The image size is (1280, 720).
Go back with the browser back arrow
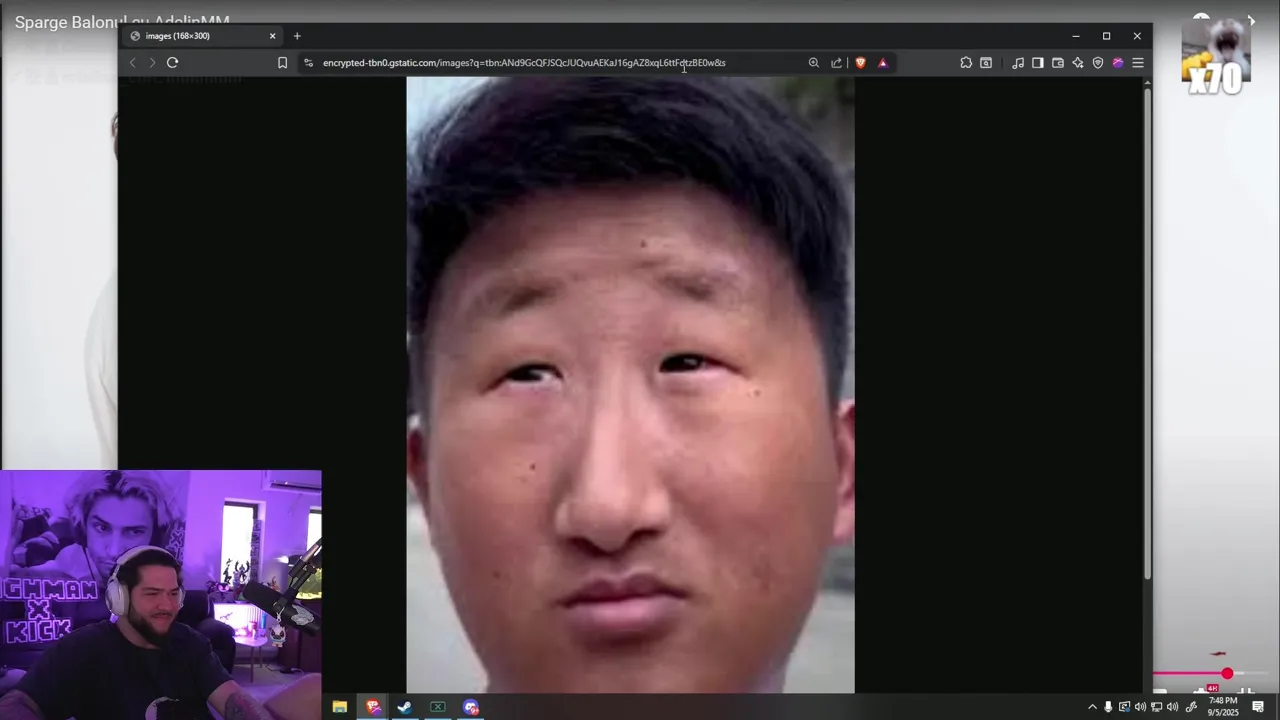(132, 62)
